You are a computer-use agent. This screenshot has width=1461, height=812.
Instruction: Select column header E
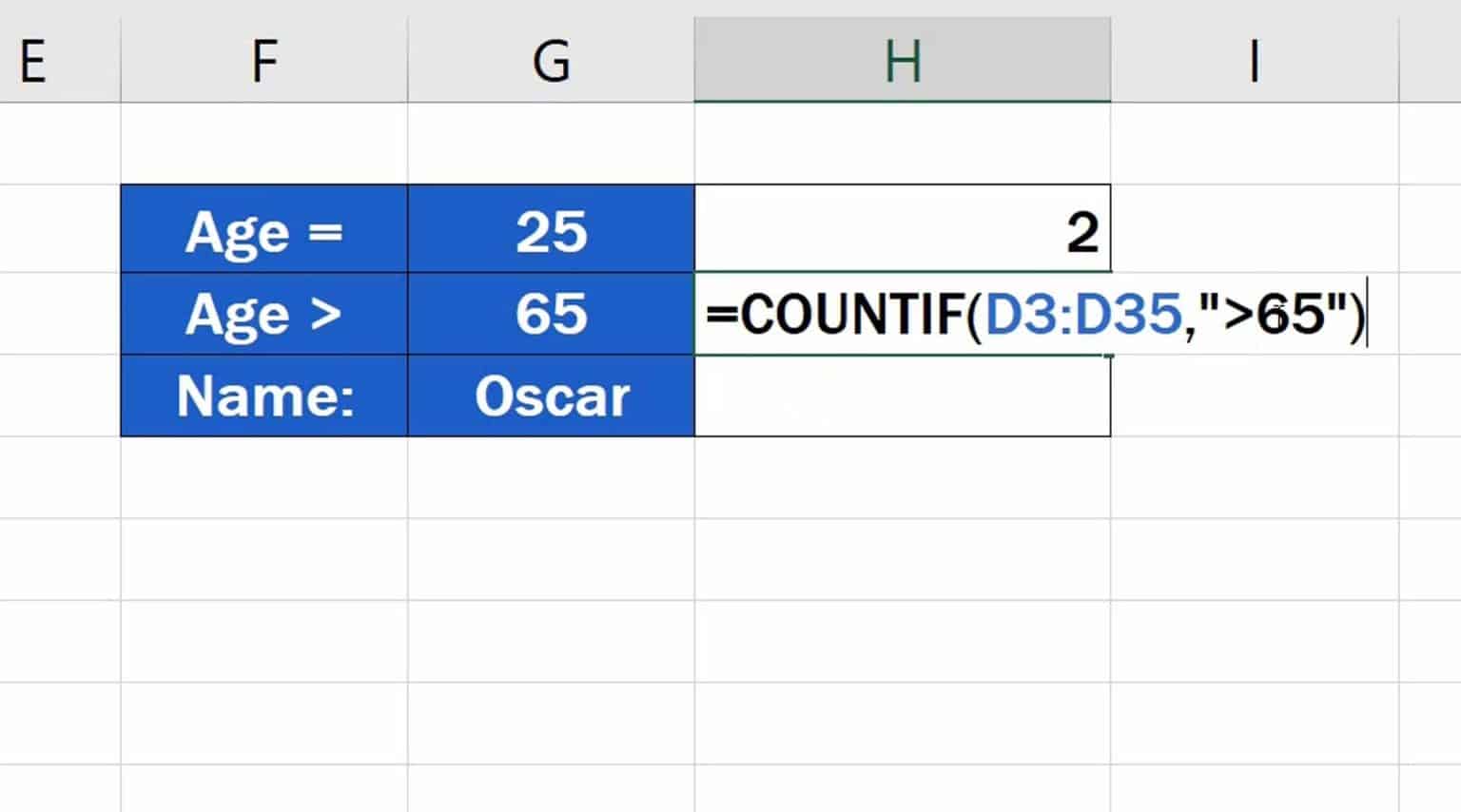pyautogui.click(x=33, y=59)
